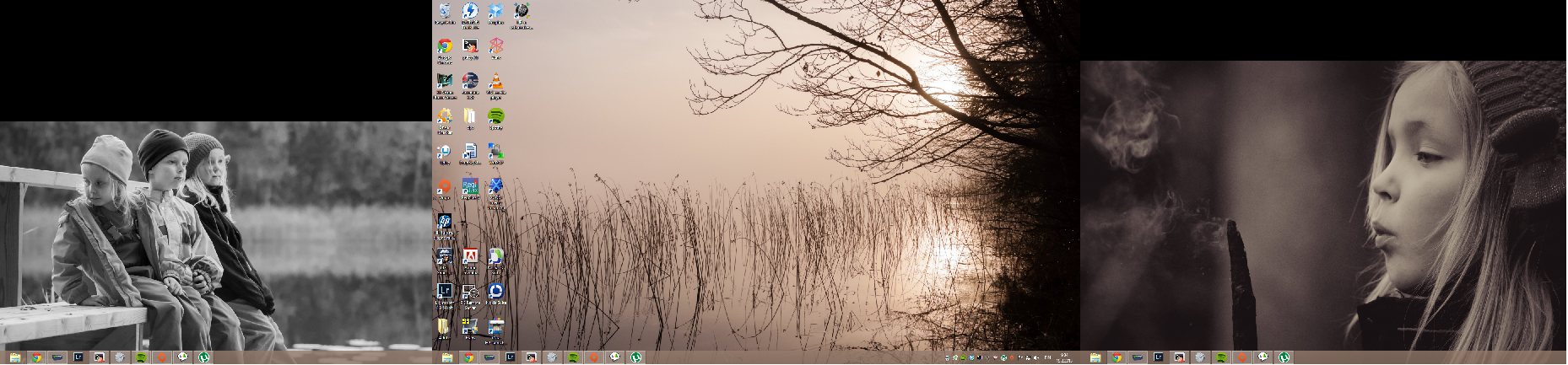Click the Spotify shortcut on the desktop
This screenshot has height=365, width=1568.
pyautogui.click(x=496, y=117)
